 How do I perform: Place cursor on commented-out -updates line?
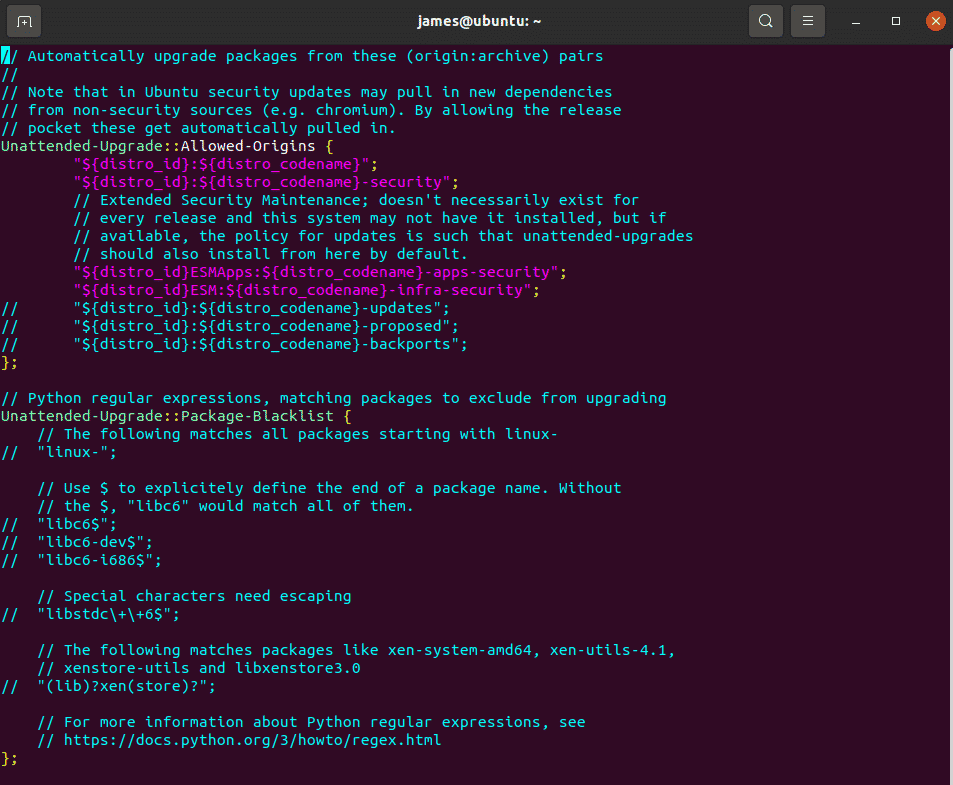click(225, 308)
